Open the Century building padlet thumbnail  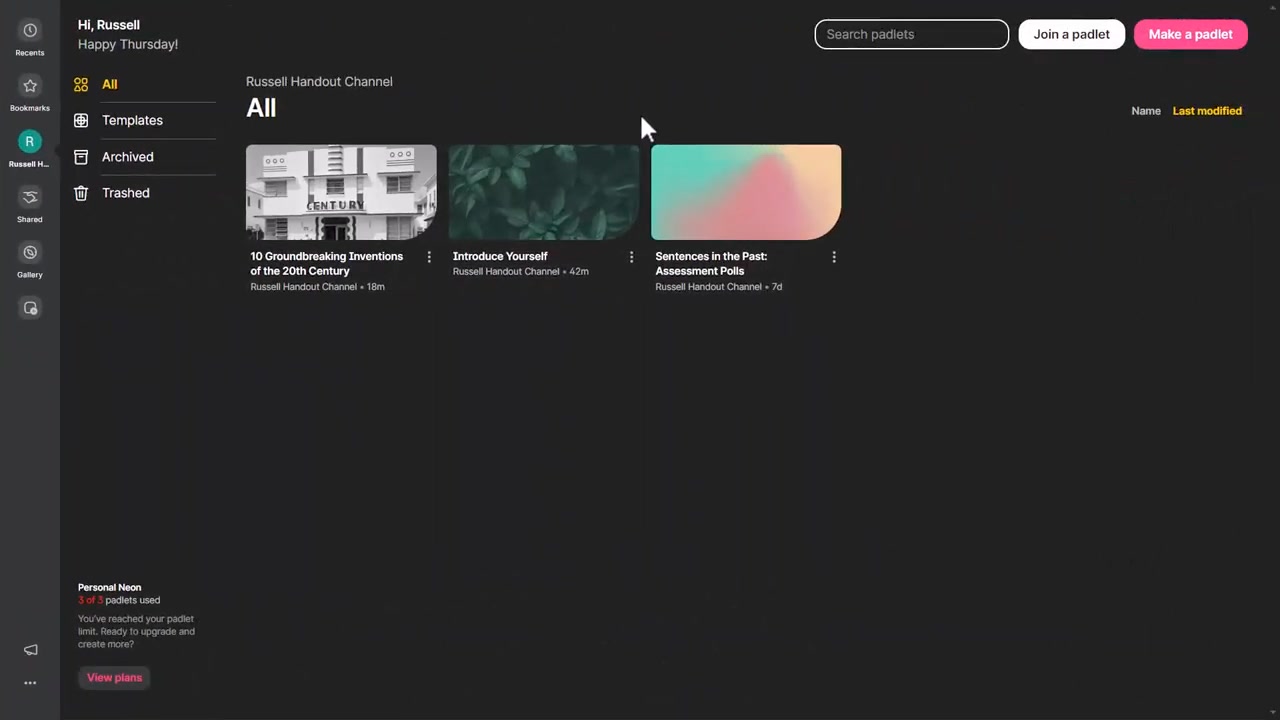click(341, 192)
